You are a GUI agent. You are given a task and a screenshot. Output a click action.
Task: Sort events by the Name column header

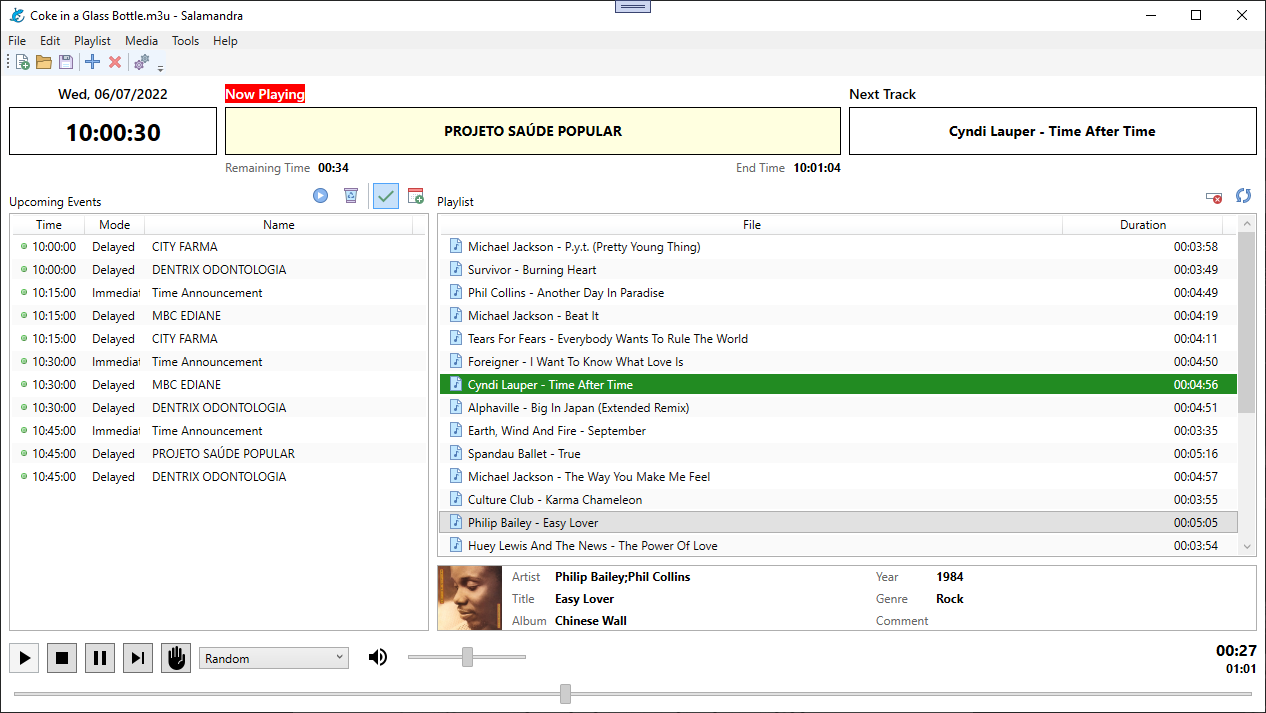click(279, 225)
